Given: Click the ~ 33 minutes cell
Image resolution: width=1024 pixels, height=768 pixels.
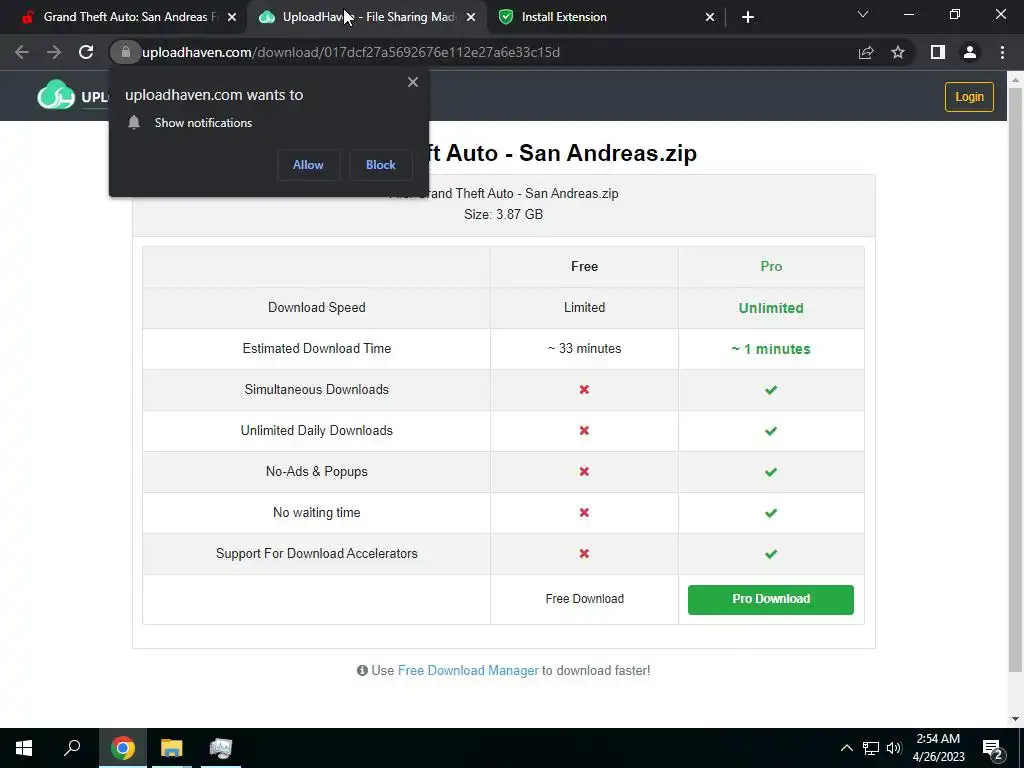Looking at the screenshot, I should [584, 349].
